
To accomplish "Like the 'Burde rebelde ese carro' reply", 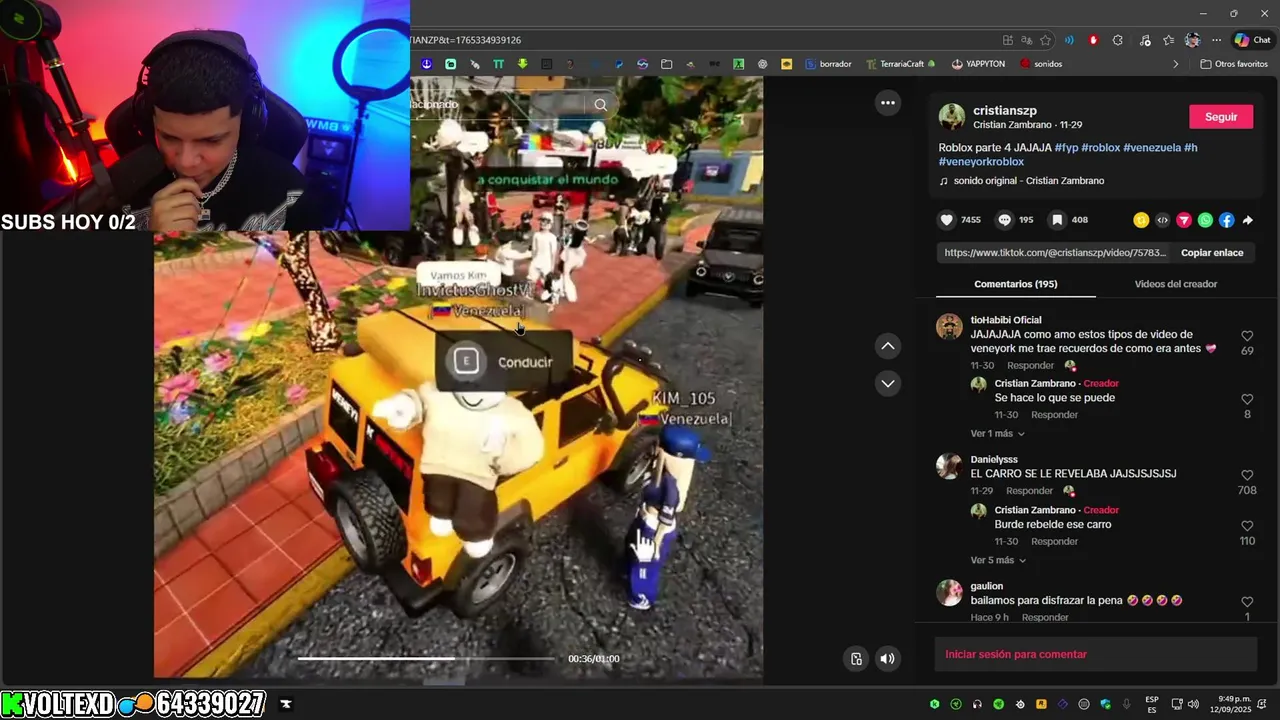I will (x=1247, y=526).
